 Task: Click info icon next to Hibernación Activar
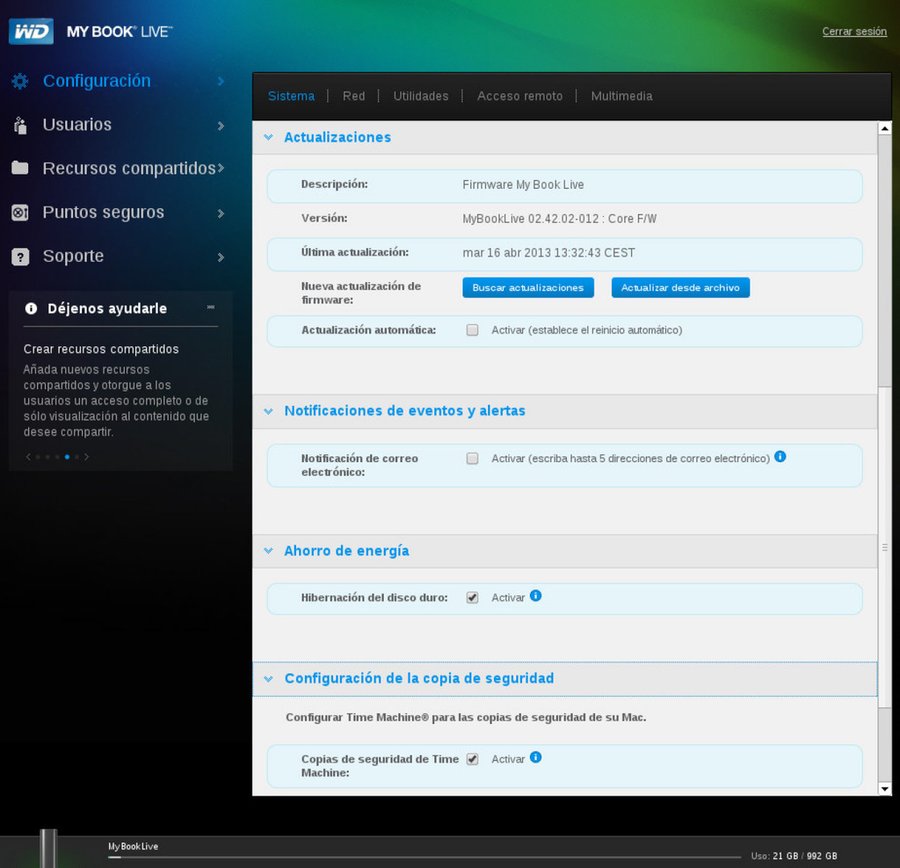pyautogui.click(x=536, y=596)
